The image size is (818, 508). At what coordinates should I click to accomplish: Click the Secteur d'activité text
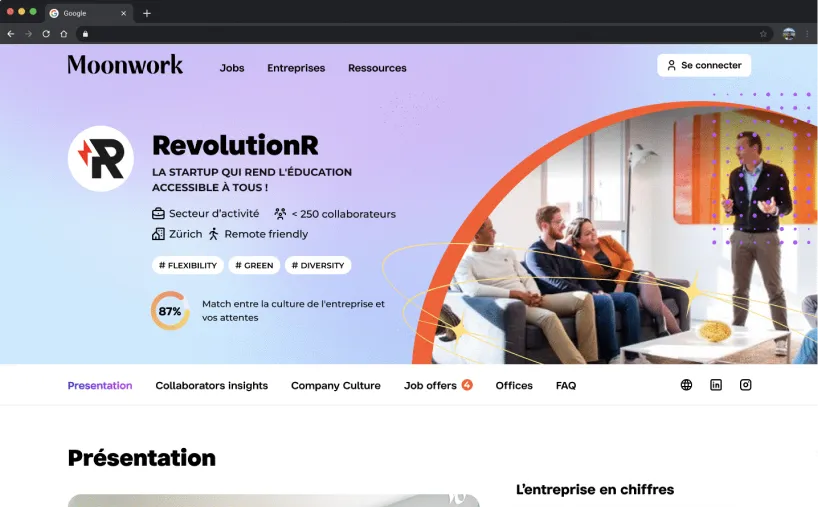coord(214,213)
